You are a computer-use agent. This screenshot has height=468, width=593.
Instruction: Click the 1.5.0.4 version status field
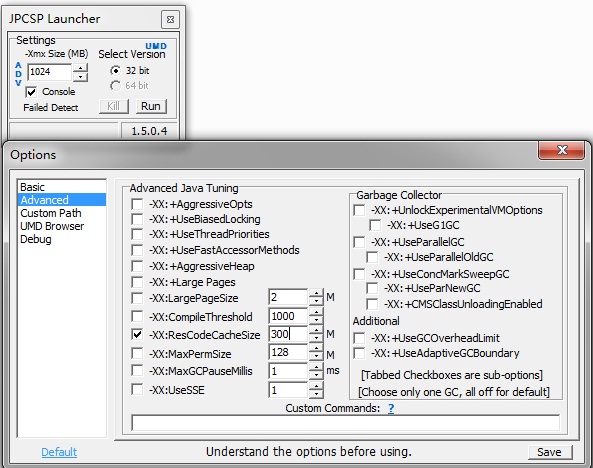[x=149, y=131]
